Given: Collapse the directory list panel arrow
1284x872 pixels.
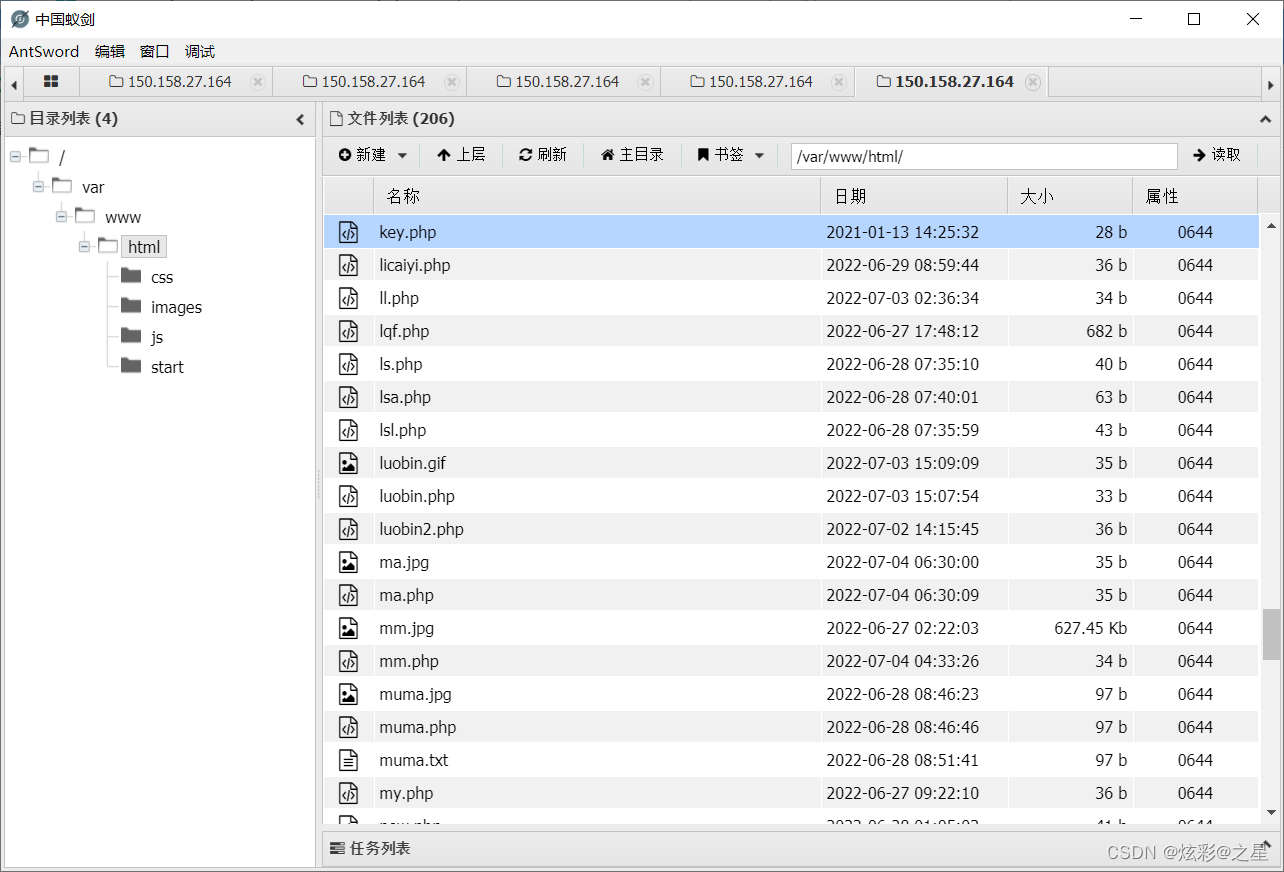Looking at the screenshot, I should pos(300,119).
